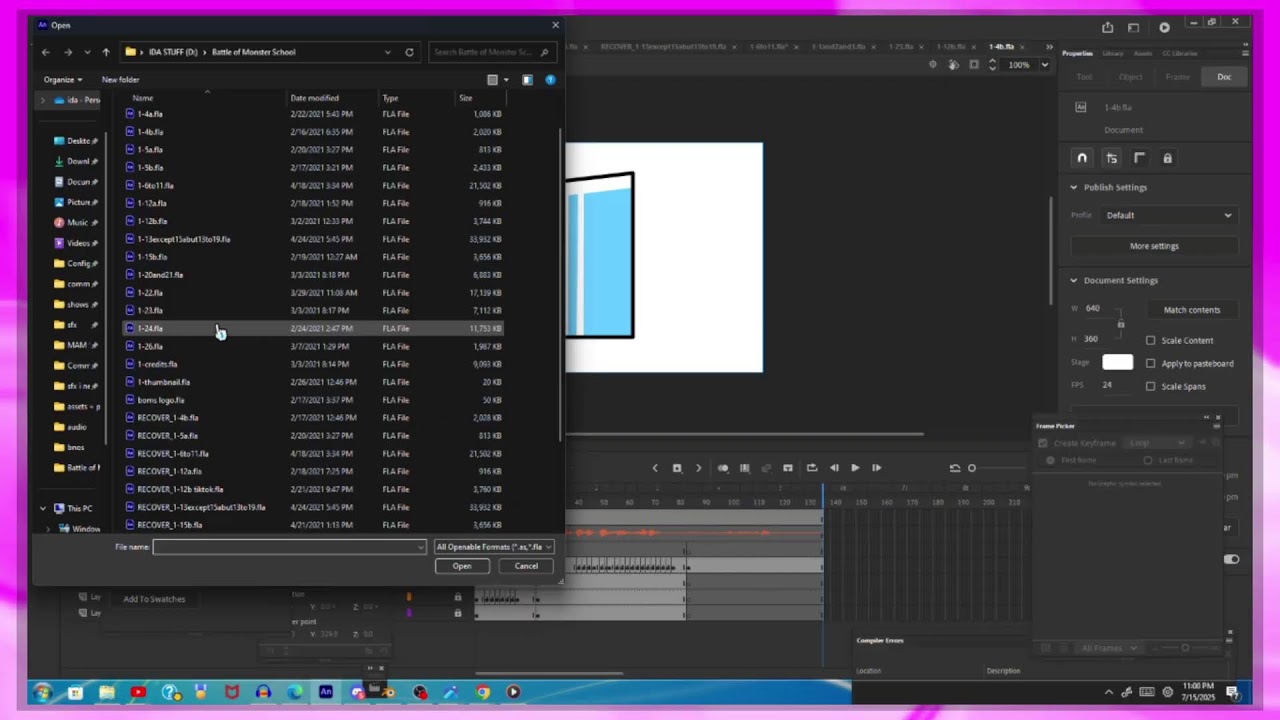Collapse the This PC tree node
This screenshot has height=720, width=1280.
[x=43, y=508]
